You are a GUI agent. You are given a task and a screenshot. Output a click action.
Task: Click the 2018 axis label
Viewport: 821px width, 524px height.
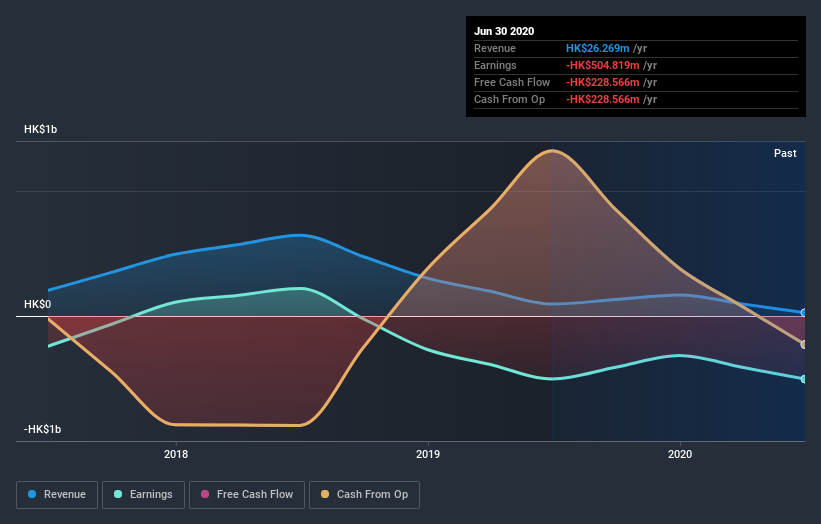[x=176, y=454]
